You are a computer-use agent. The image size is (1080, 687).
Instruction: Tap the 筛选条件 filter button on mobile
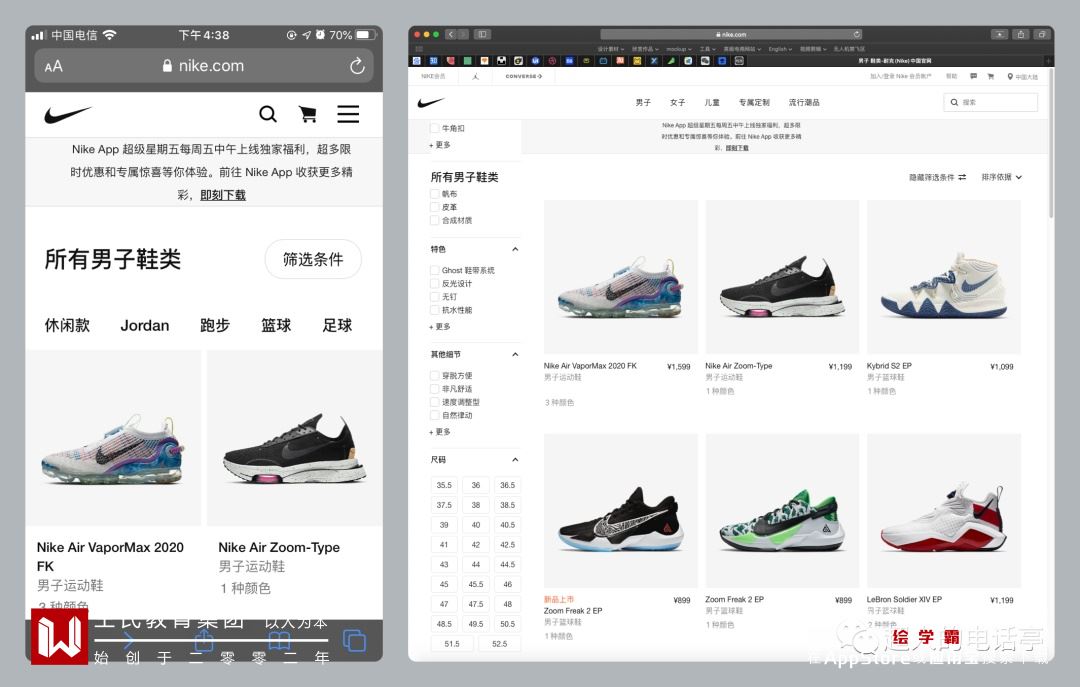pos(313,260)
